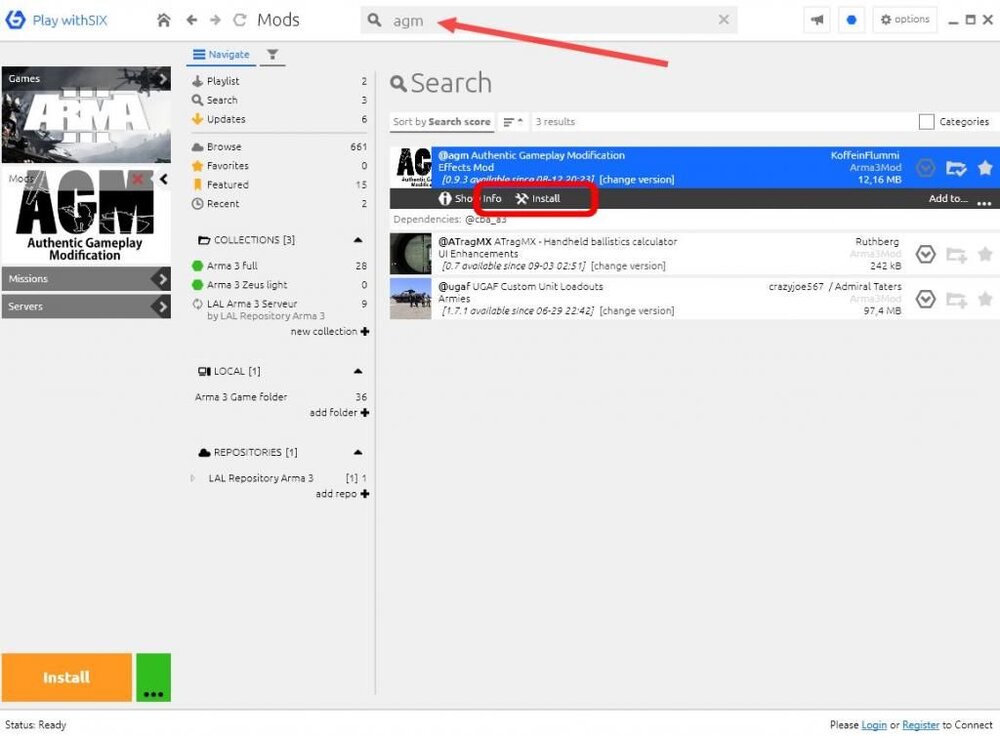This screenshot has height=737, width=1000.
Task: Show Recent mods
Action: [279, 204]
